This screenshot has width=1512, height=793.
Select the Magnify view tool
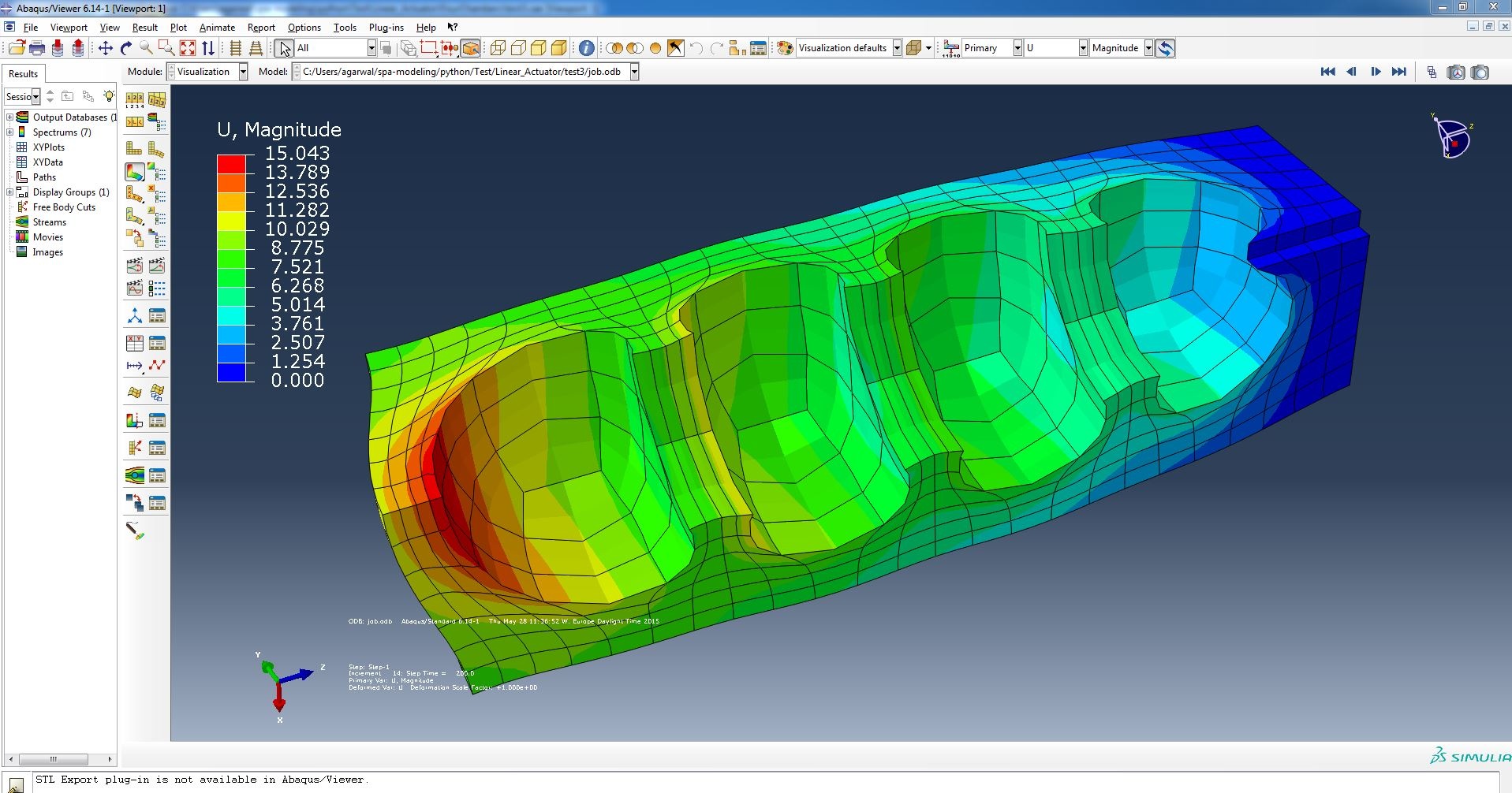pos(146,48)
